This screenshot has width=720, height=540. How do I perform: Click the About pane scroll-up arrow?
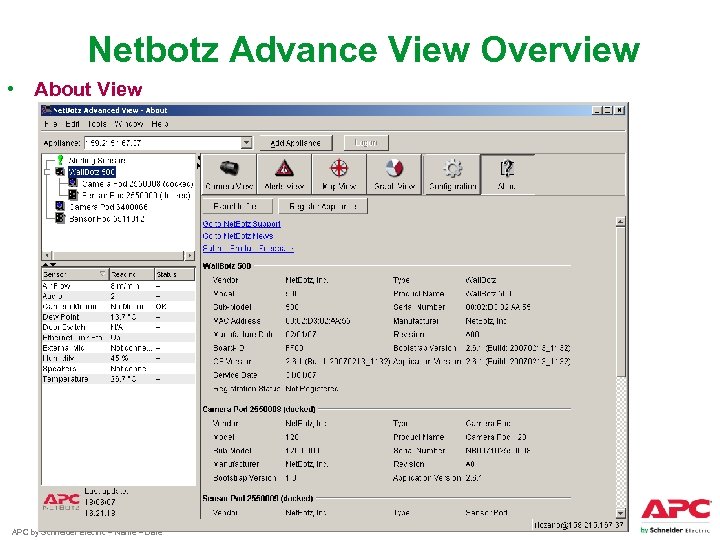pyautogui.click(x=620, y=222)
